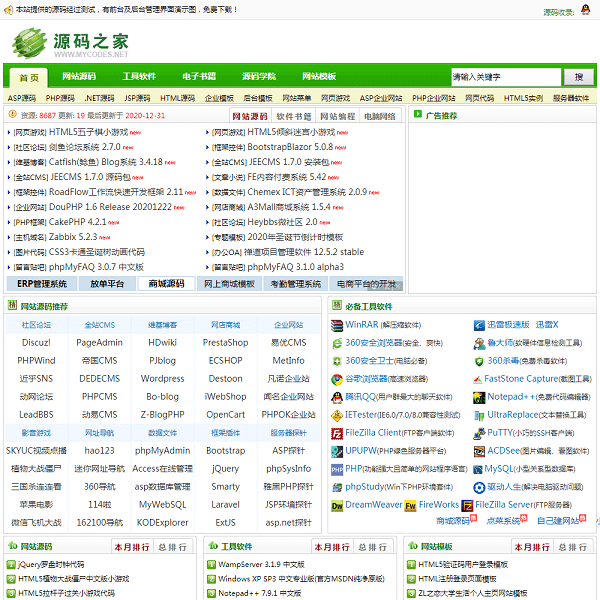Switch 网站源码 ranking to 总排行 tab
Image resolution: width=600 pixels, height=600 pixels.
tap(173, 547)
